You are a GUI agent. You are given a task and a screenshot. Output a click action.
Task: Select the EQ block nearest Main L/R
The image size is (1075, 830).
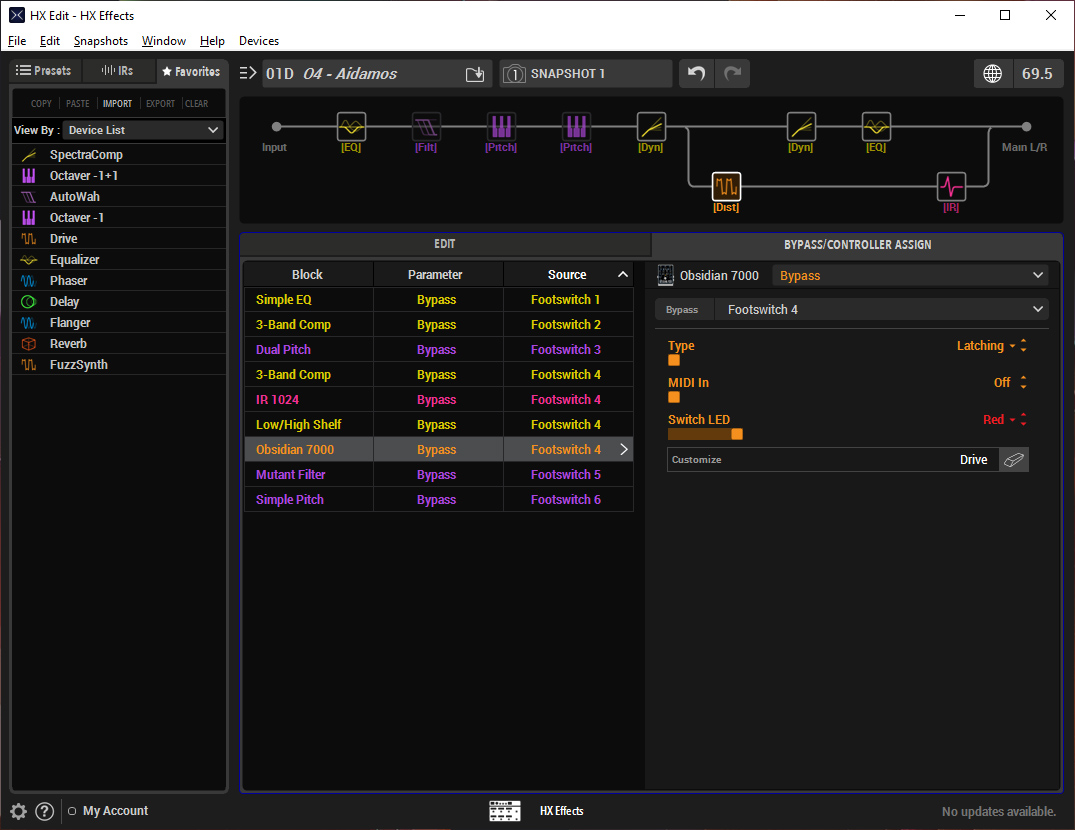tap(876, 127)
